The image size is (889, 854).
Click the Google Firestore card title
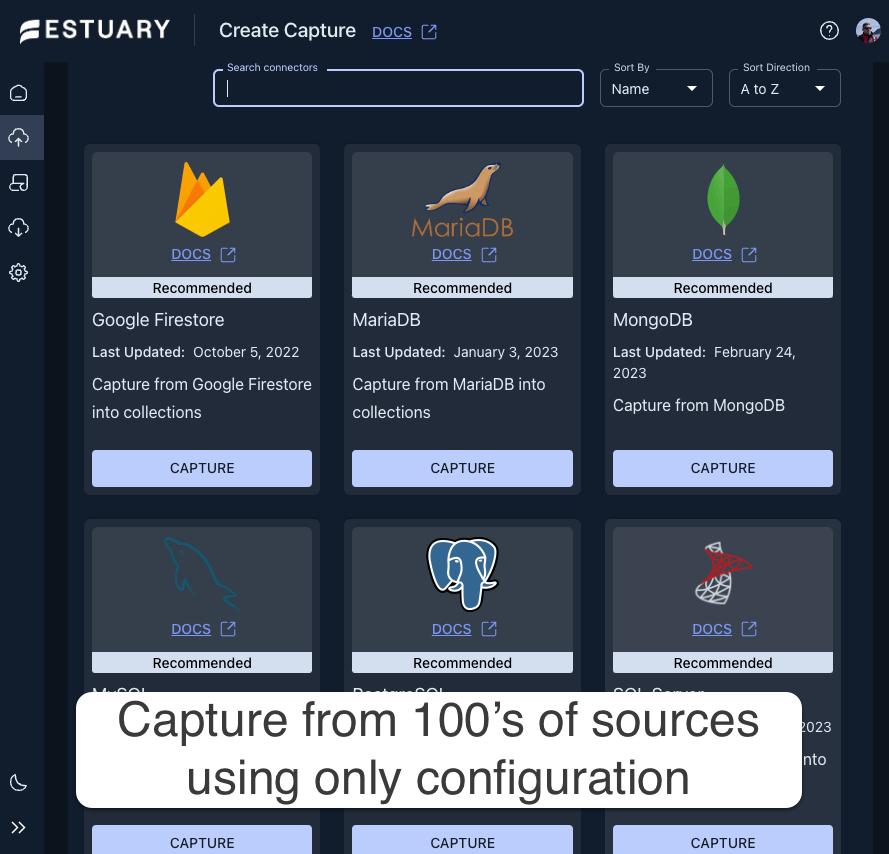coord(158,320)
